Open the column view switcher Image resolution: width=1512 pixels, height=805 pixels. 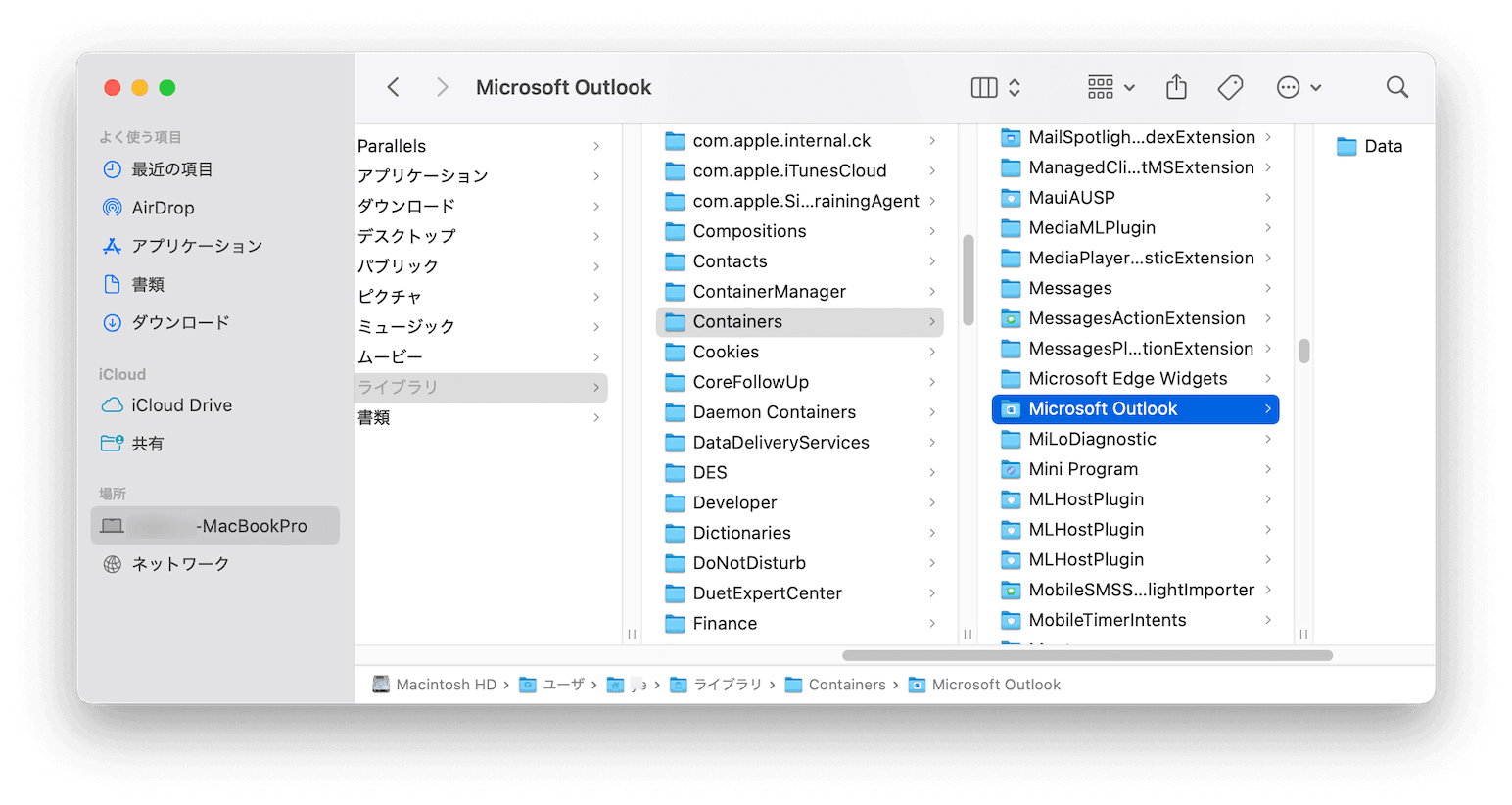coord(996,88)
